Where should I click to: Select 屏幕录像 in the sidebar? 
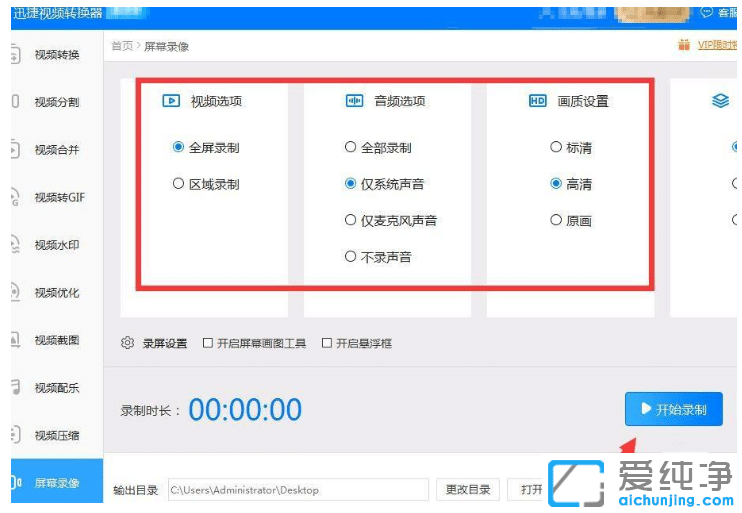point(57,481)
